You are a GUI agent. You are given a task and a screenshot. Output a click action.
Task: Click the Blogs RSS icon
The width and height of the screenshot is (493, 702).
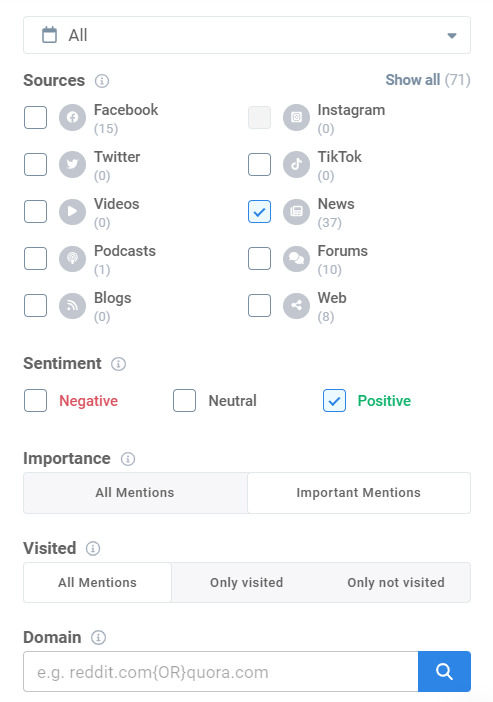(73, 305)
